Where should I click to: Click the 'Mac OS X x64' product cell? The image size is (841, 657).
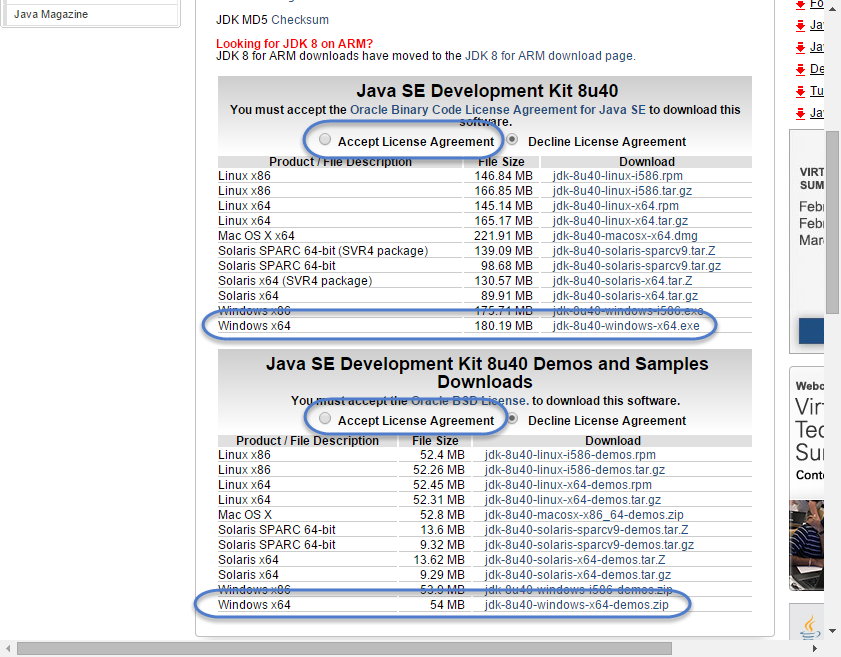pos(256,236)
